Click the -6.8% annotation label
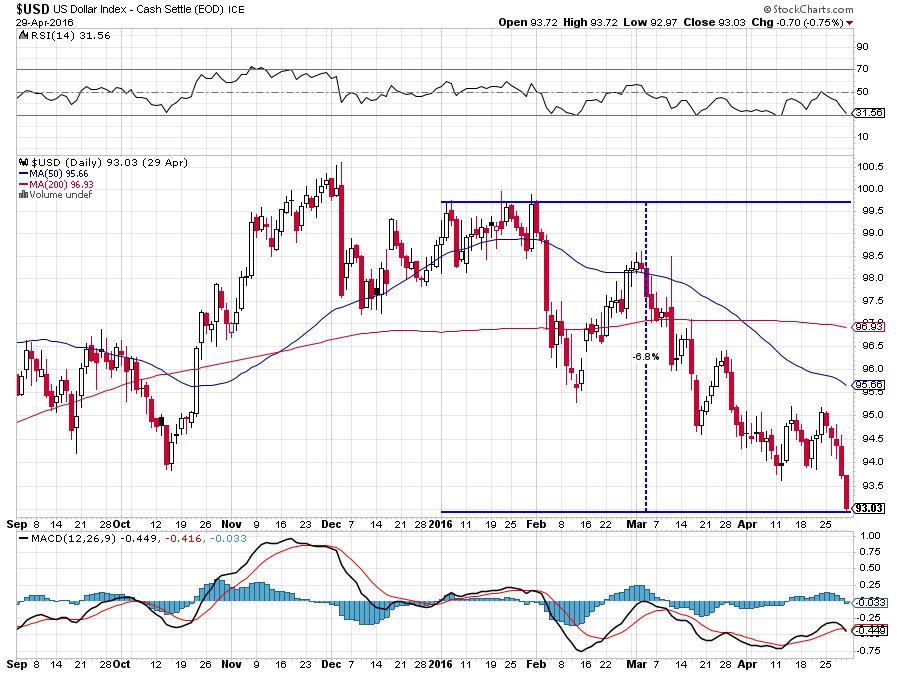The image size is (900, 673). (x=644, y=356)
